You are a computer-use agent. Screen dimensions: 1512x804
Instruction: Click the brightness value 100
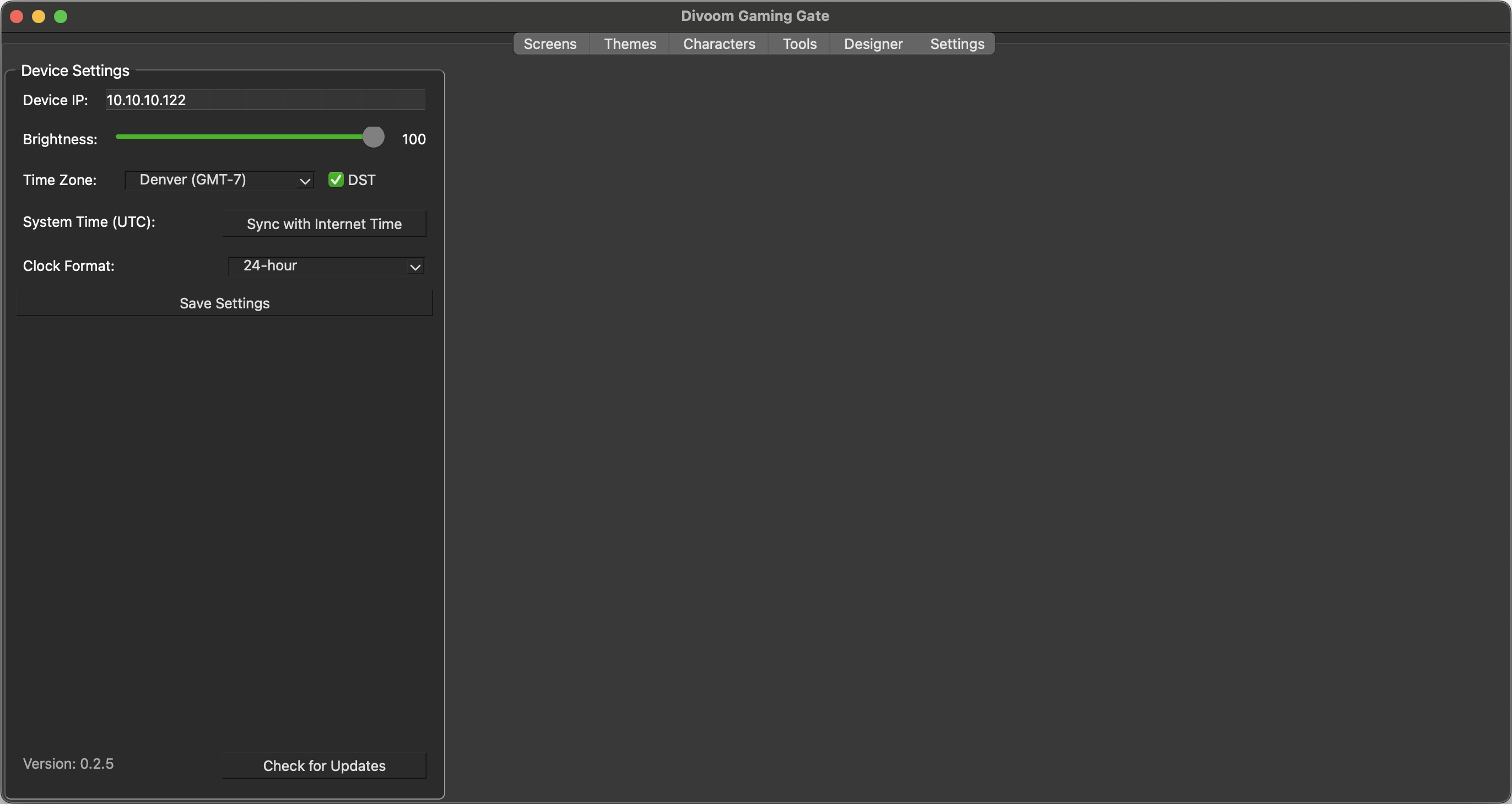(x=414, y=139)
